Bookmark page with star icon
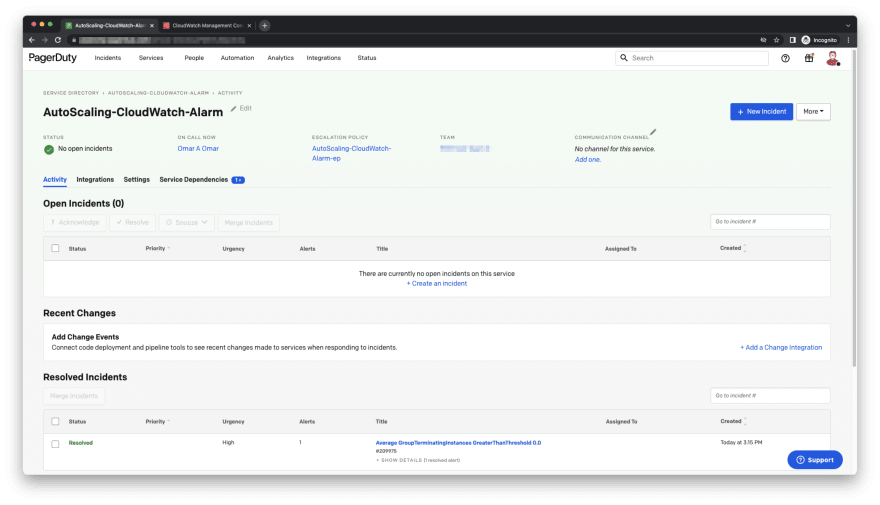Image resolution: width=880 pixels, height=505 pixels. click(777, 40)
